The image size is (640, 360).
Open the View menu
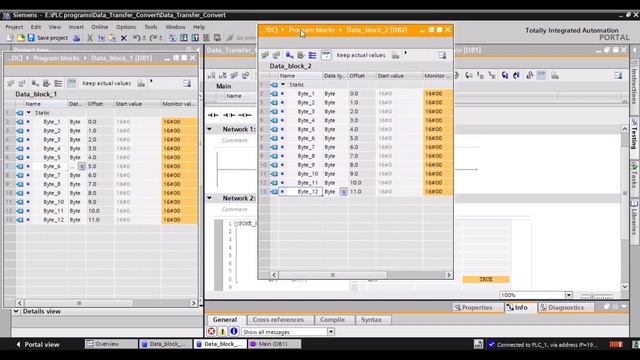pos(55,27)
